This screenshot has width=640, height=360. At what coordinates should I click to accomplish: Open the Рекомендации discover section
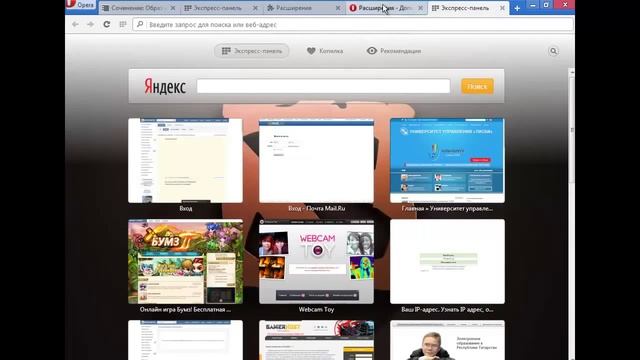coord(394,51)
